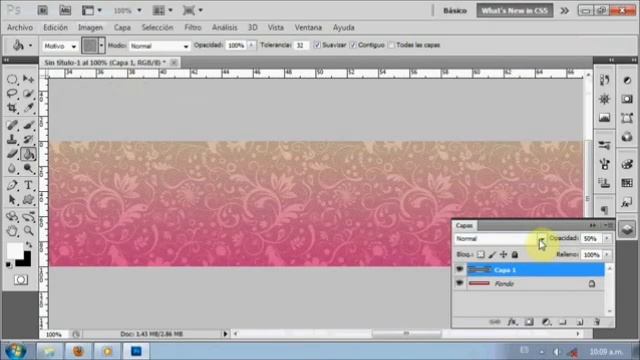This screenshot has height=360, width=640.
Task: Open the Filtro menu
Action: 193,28
